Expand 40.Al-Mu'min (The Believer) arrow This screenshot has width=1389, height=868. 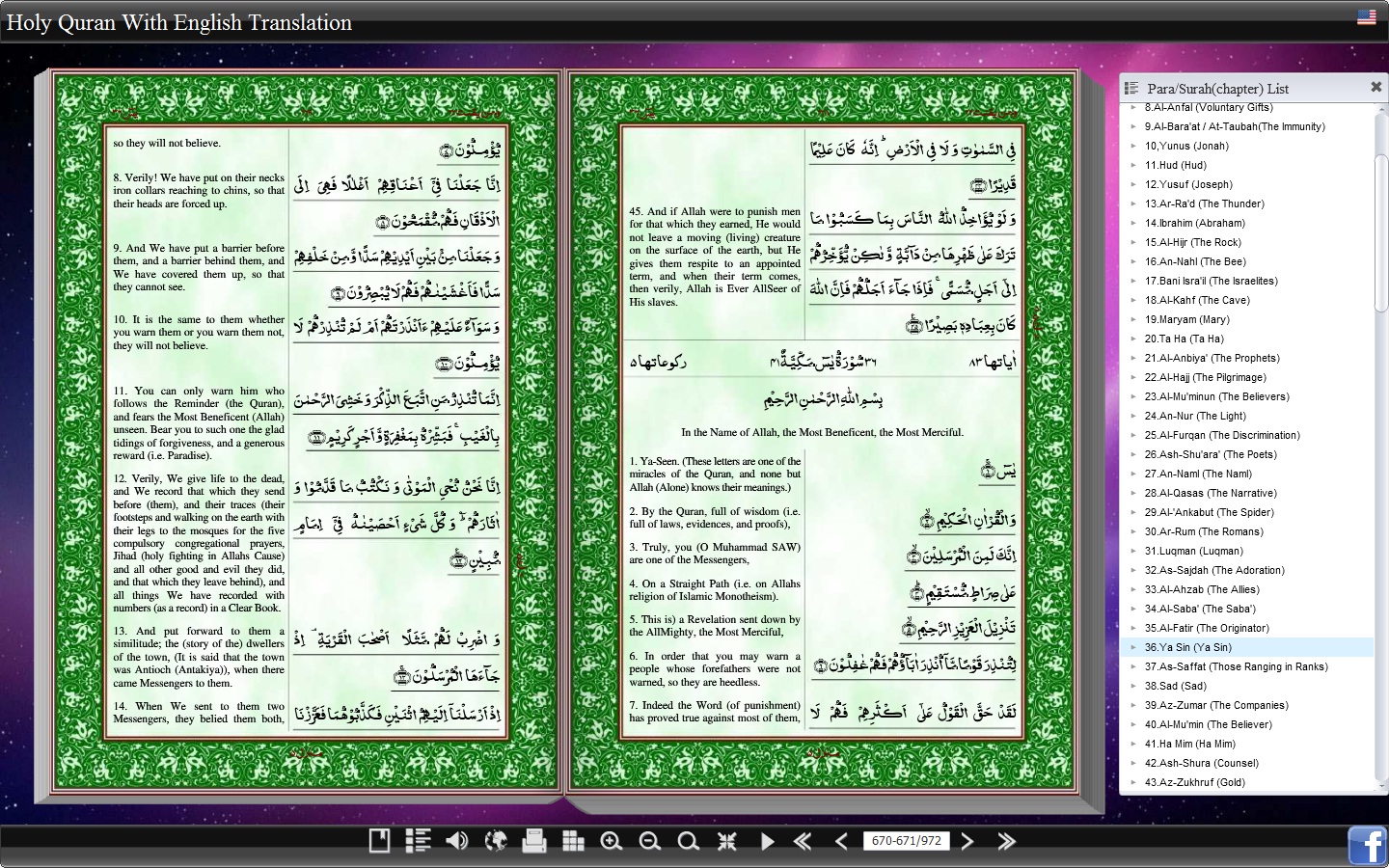[x=1133, y=724]
